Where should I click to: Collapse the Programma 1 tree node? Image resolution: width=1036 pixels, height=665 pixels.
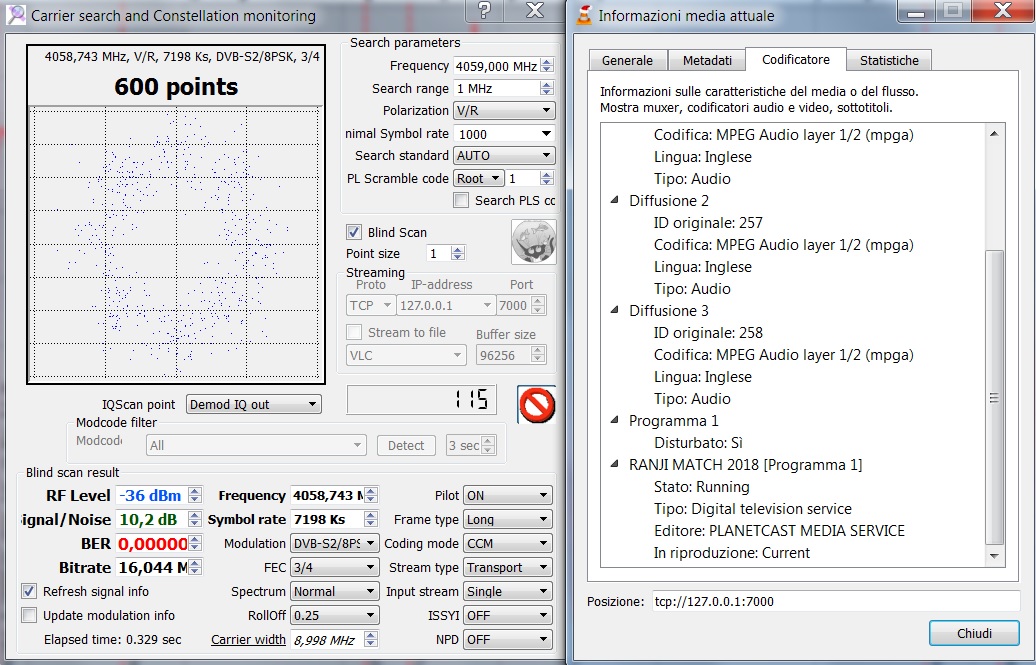point(614,420)
